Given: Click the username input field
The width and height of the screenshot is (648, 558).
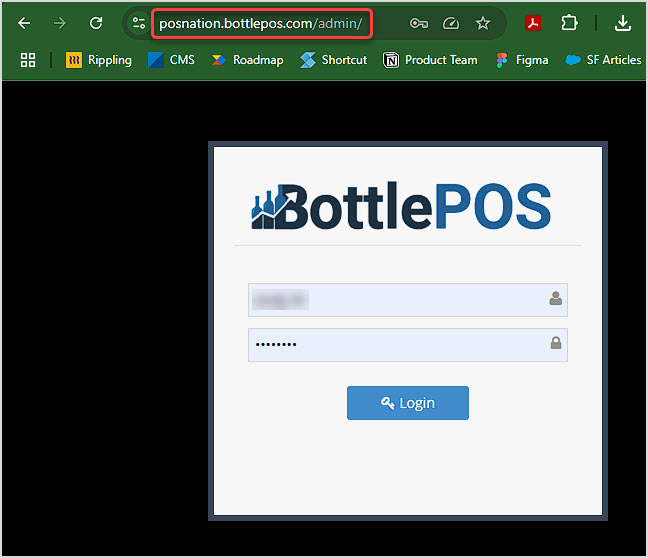Looking at the screenshot, I should [408, 300].
